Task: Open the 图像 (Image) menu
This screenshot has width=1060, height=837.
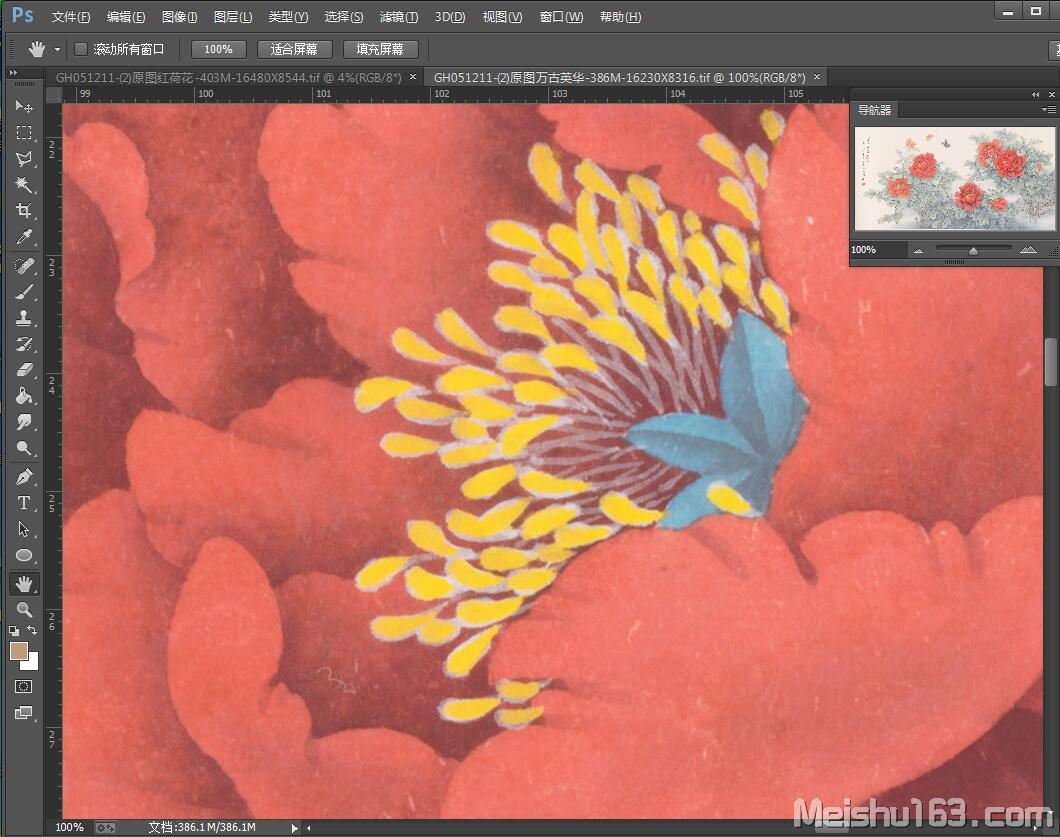Action: (x=180, y=17)
